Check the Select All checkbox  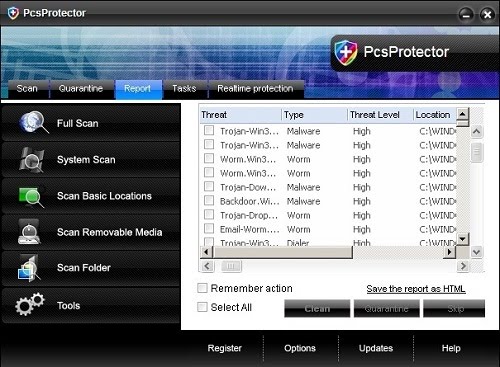point(202,307)
